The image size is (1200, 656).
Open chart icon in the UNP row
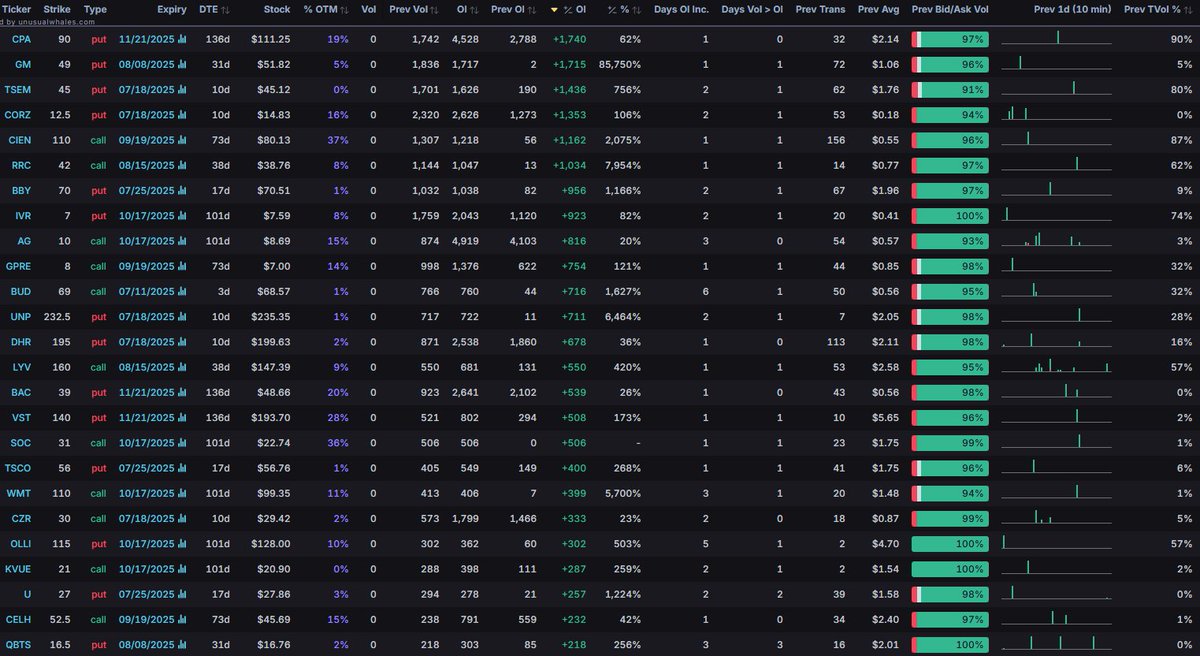click(182, 317)
